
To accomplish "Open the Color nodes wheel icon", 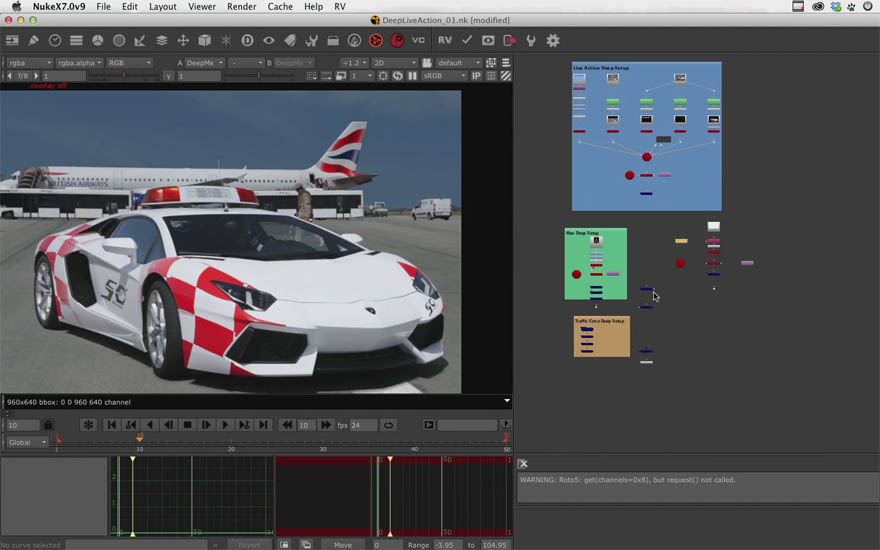I will pyautogui.click(x=98, y=40).
